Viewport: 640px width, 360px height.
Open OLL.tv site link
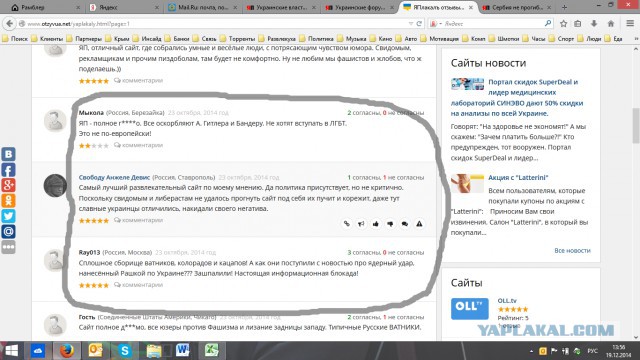point(507,300)
